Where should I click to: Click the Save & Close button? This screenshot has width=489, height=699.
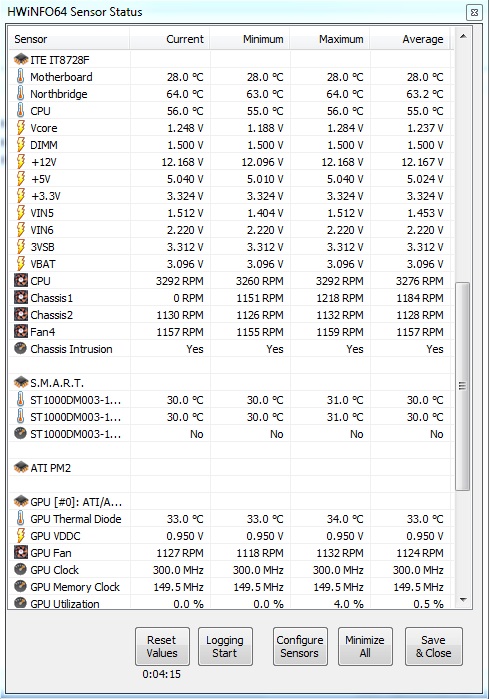[434, 646]
